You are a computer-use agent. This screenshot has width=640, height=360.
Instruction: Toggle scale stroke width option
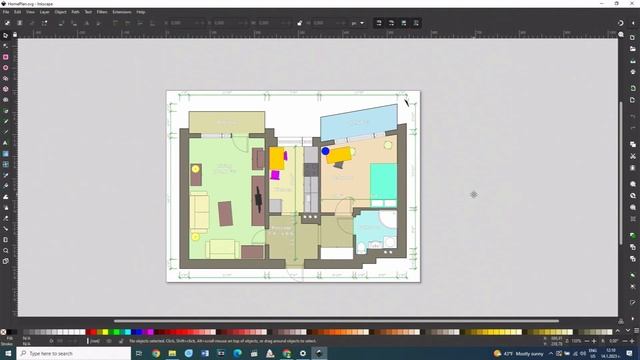coord(379,23)
